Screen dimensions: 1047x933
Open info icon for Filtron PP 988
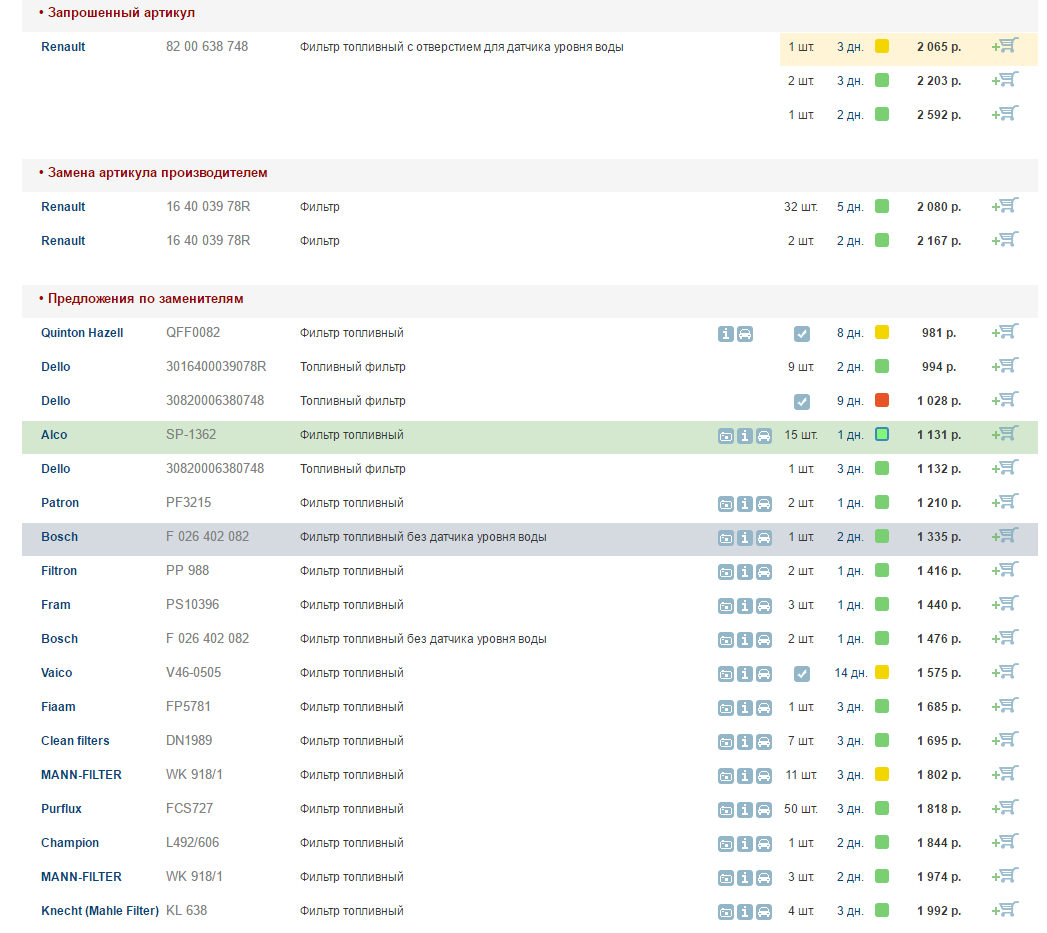tap(745, 572)
